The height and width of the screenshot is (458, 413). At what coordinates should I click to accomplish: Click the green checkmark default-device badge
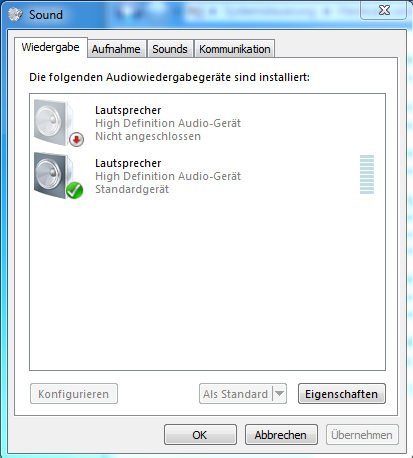[x=74, y=190]
